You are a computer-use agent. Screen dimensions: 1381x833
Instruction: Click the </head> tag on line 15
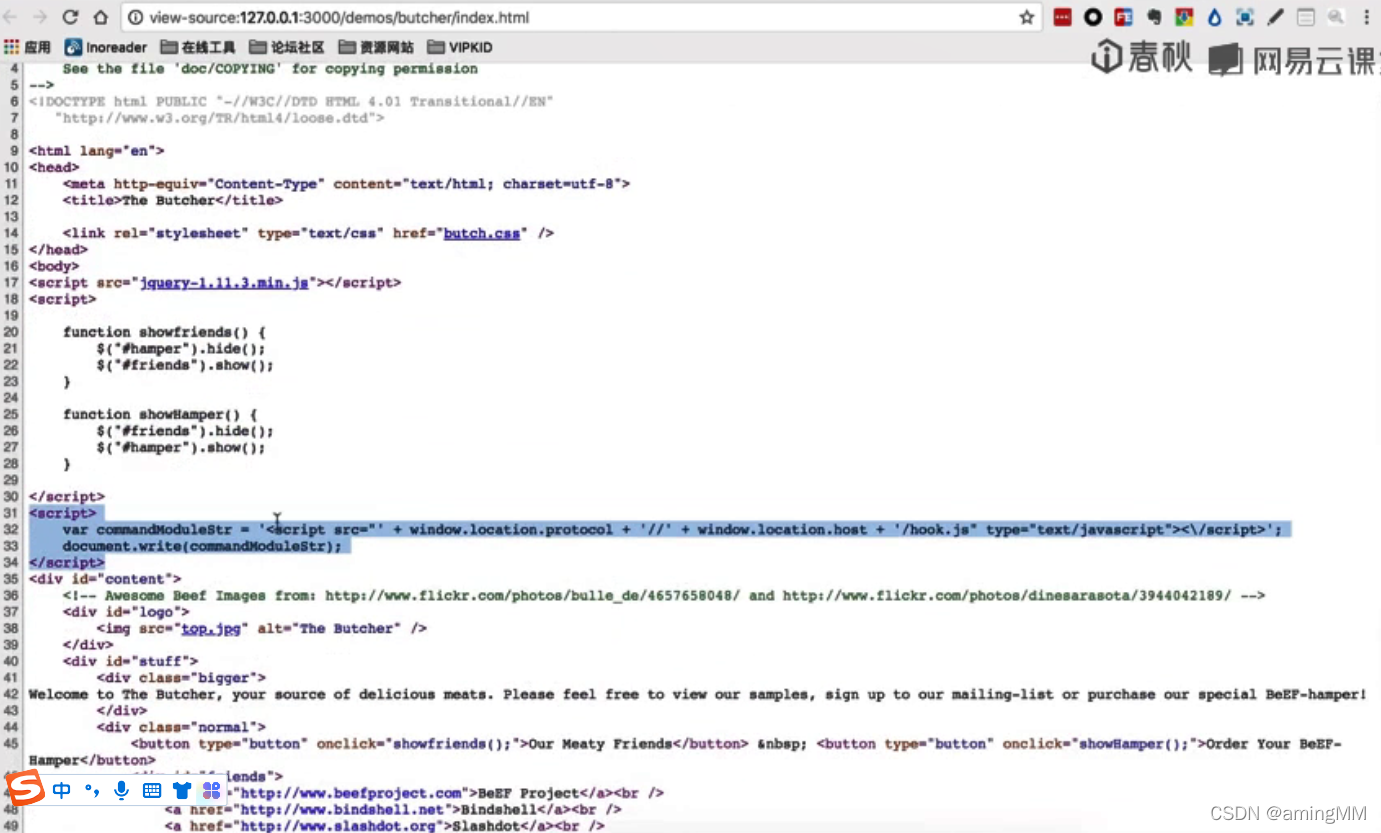pos(58,249)
